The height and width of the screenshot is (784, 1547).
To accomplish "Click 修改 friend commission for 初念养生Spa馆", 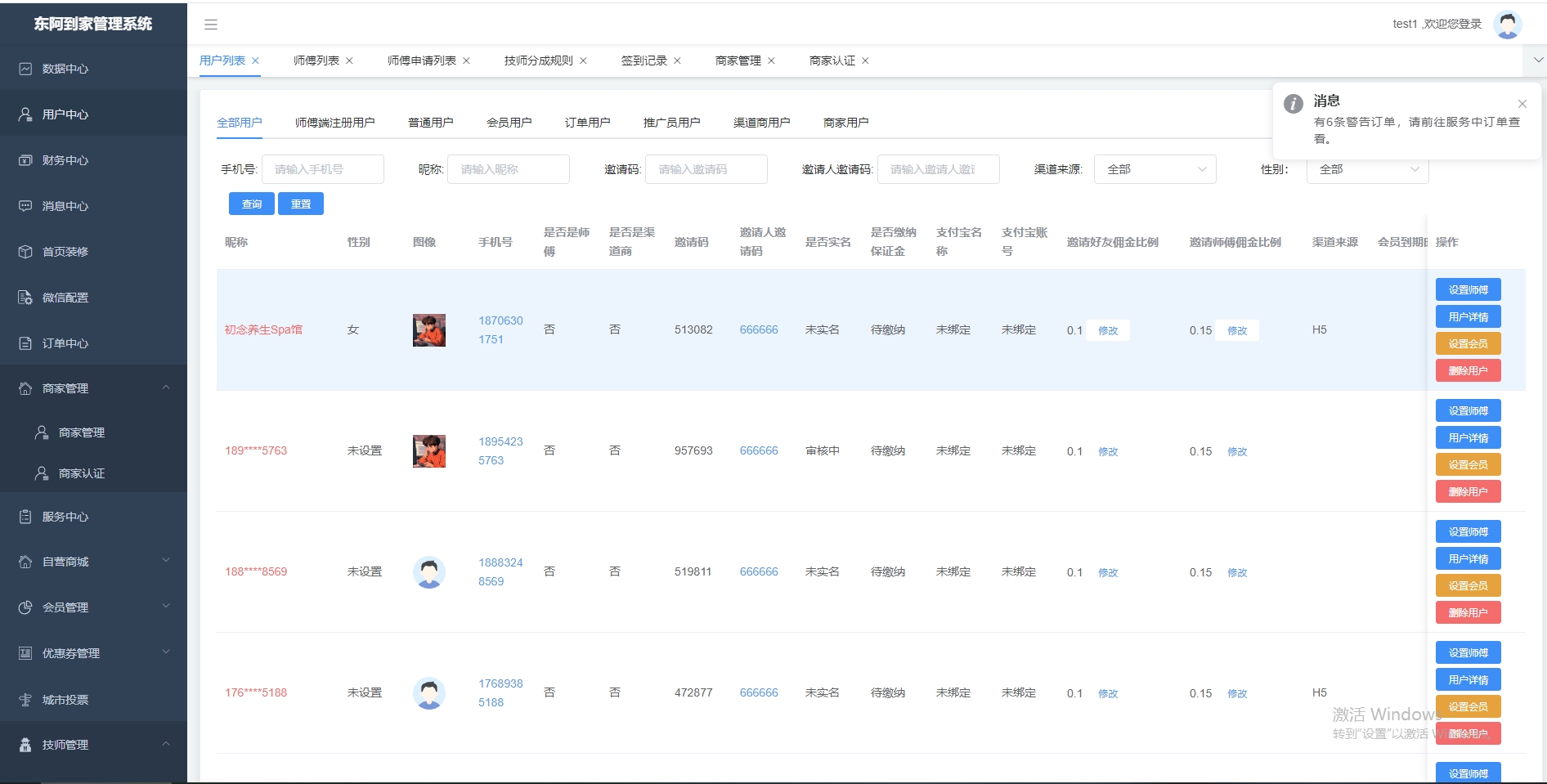I will (1108, 330).
